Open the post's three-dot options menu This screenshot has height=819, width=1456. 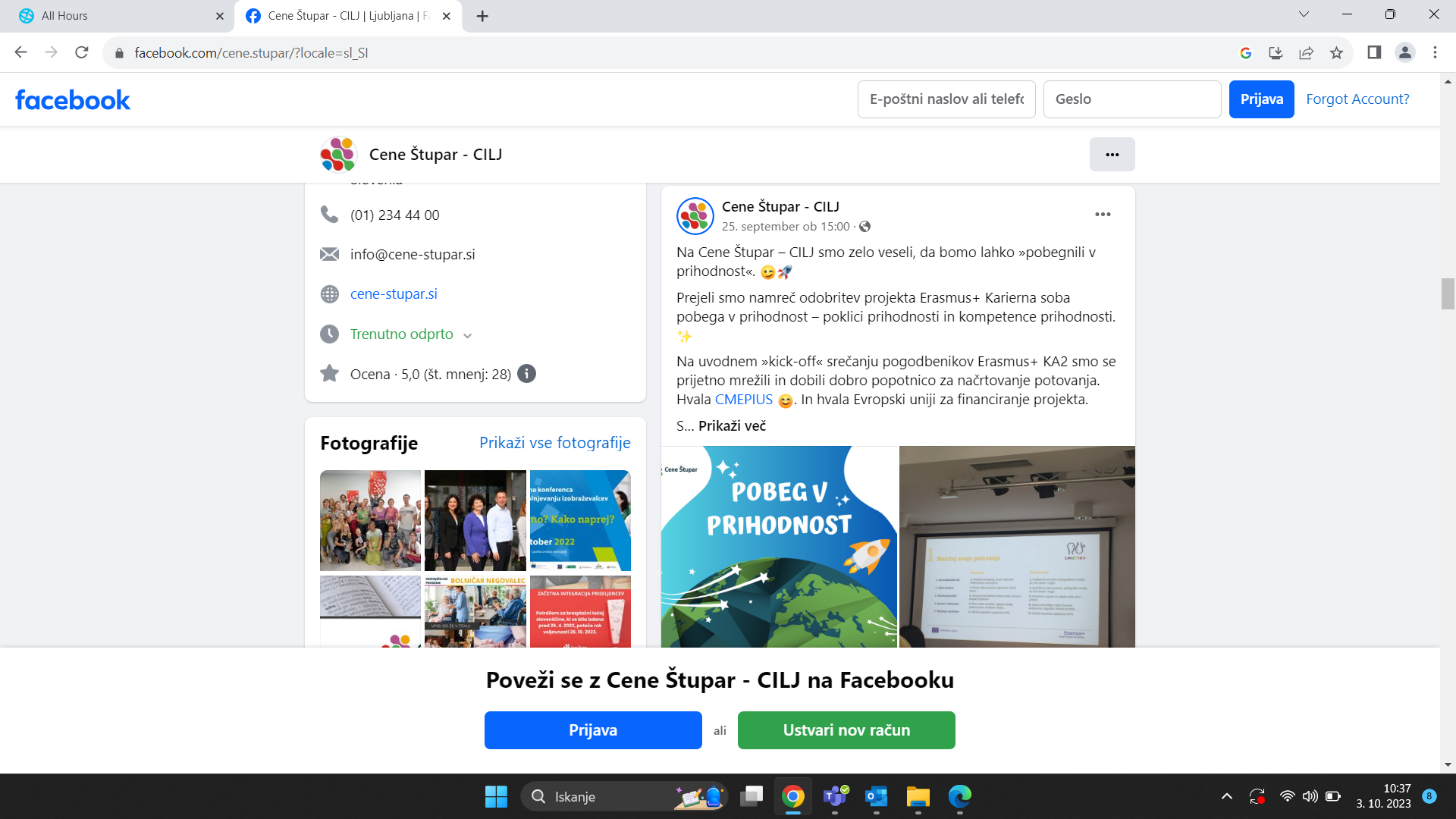[x=1103, y=215]
